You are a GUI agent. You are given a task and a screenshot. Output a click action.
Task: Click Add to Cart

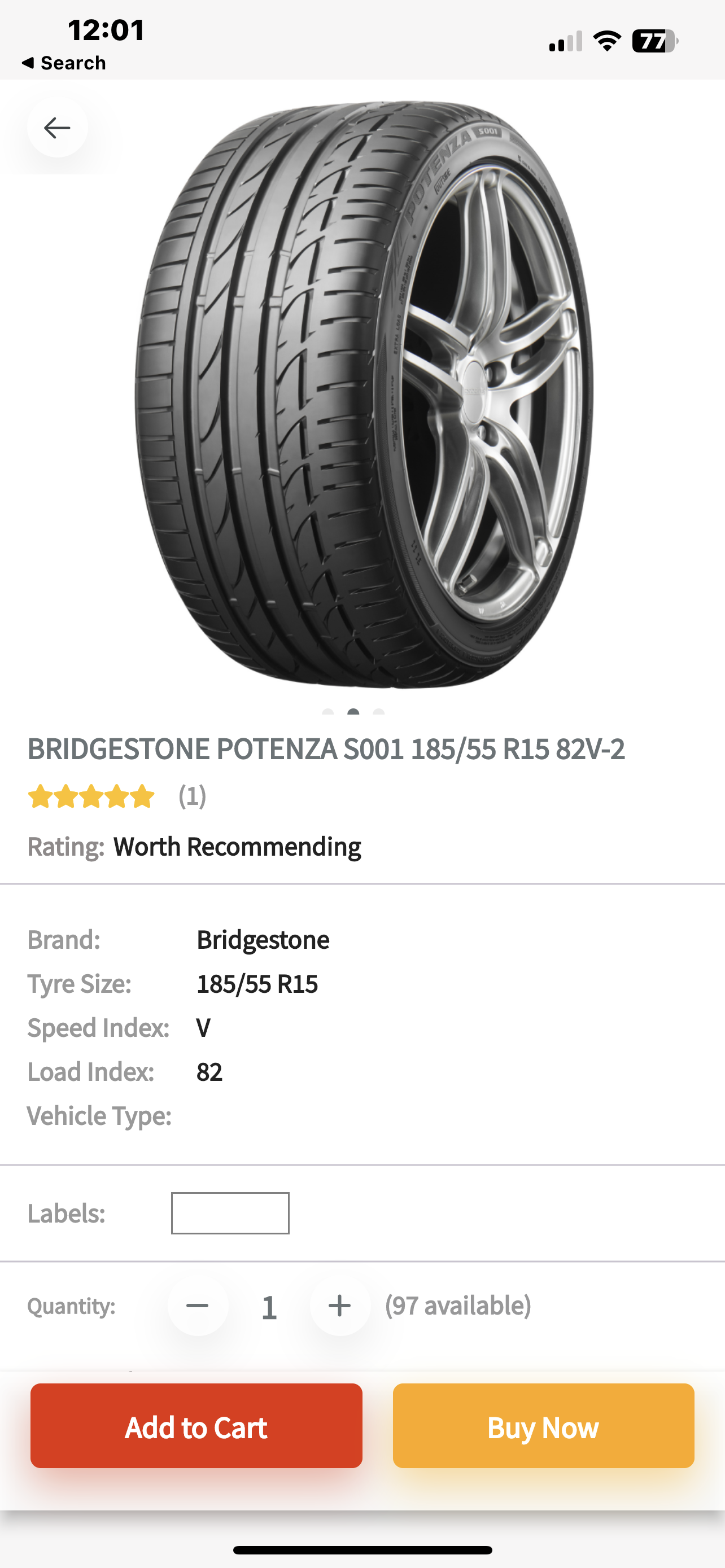click(196, 1426)
